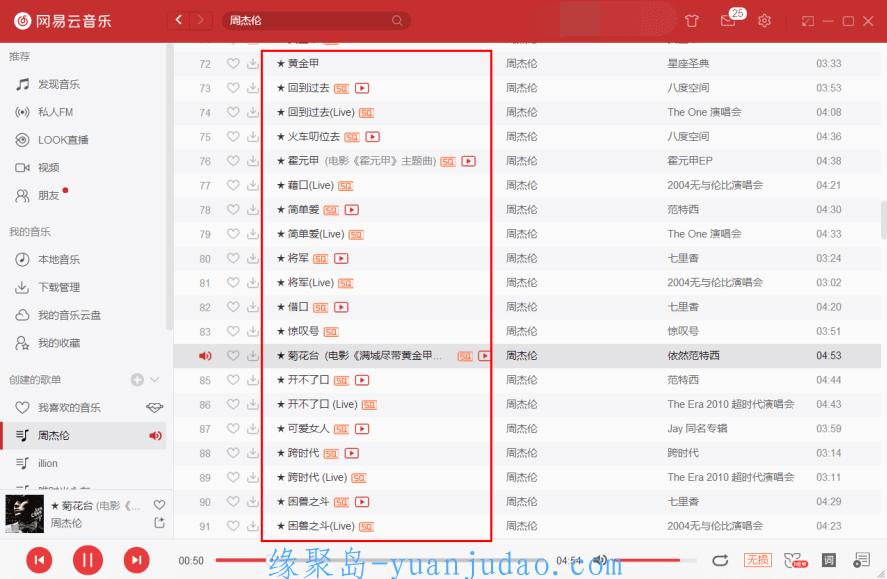
Task: Open LOOK直播 in the sidebar
Action: pos(51,140)
